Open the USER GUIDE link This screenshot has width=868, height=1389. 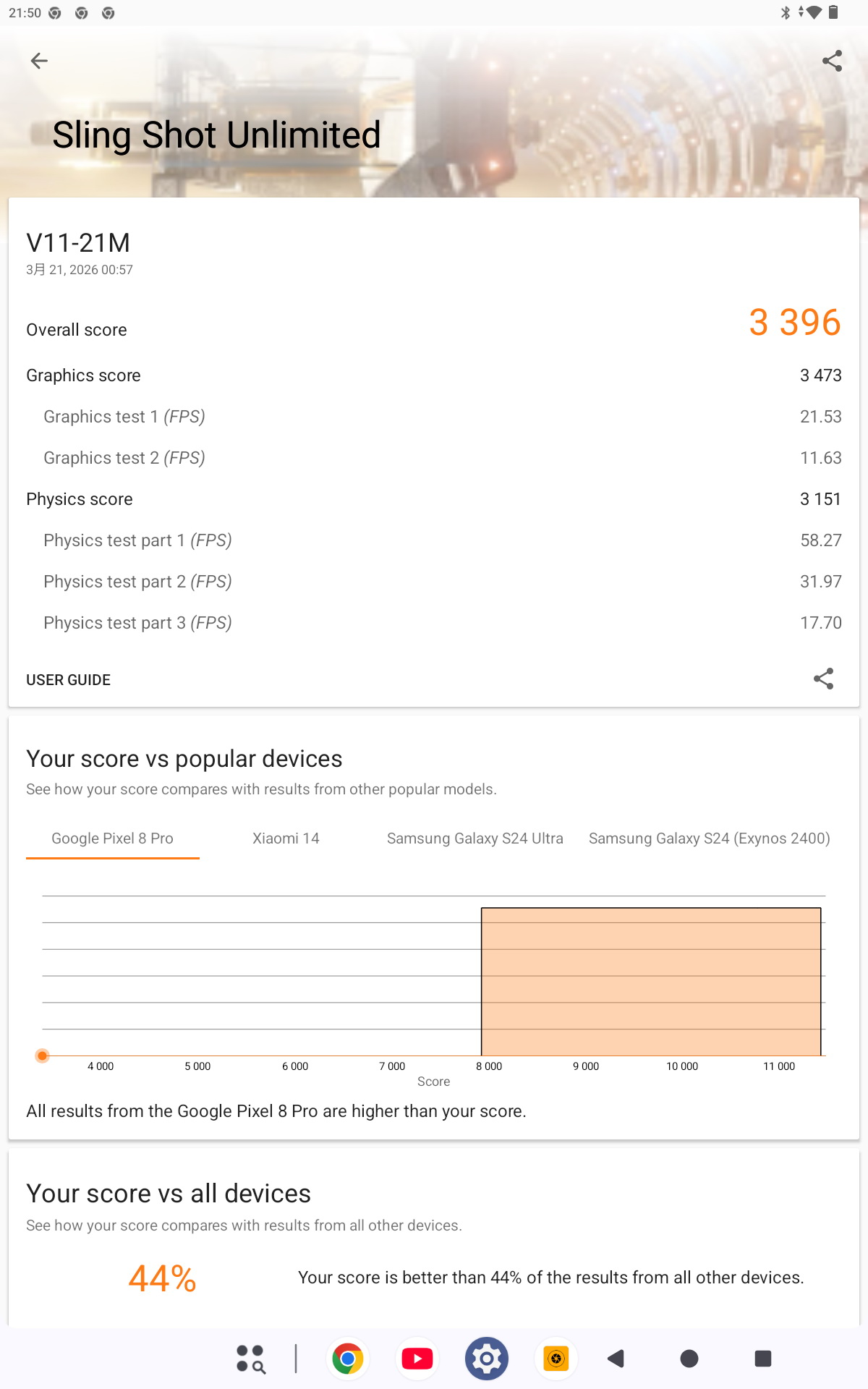tap(69, 680)
